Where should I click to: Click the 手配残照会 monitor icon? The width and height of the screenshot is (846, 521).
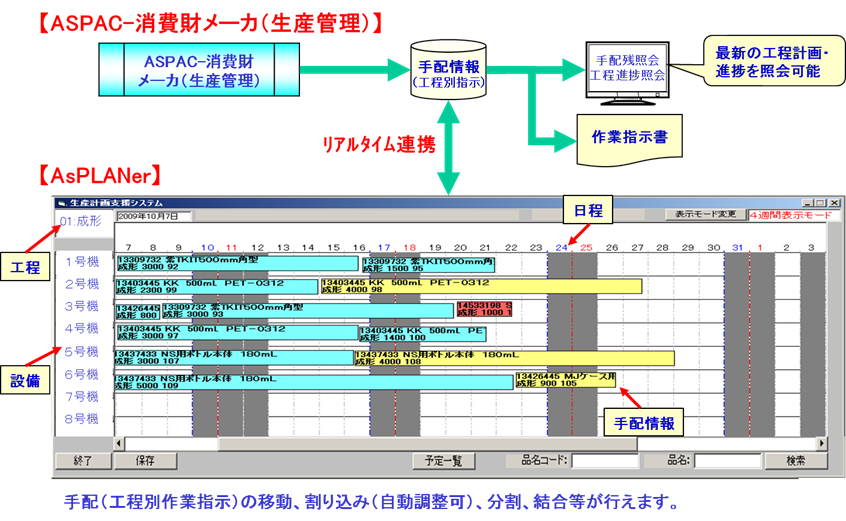[627, 73]
